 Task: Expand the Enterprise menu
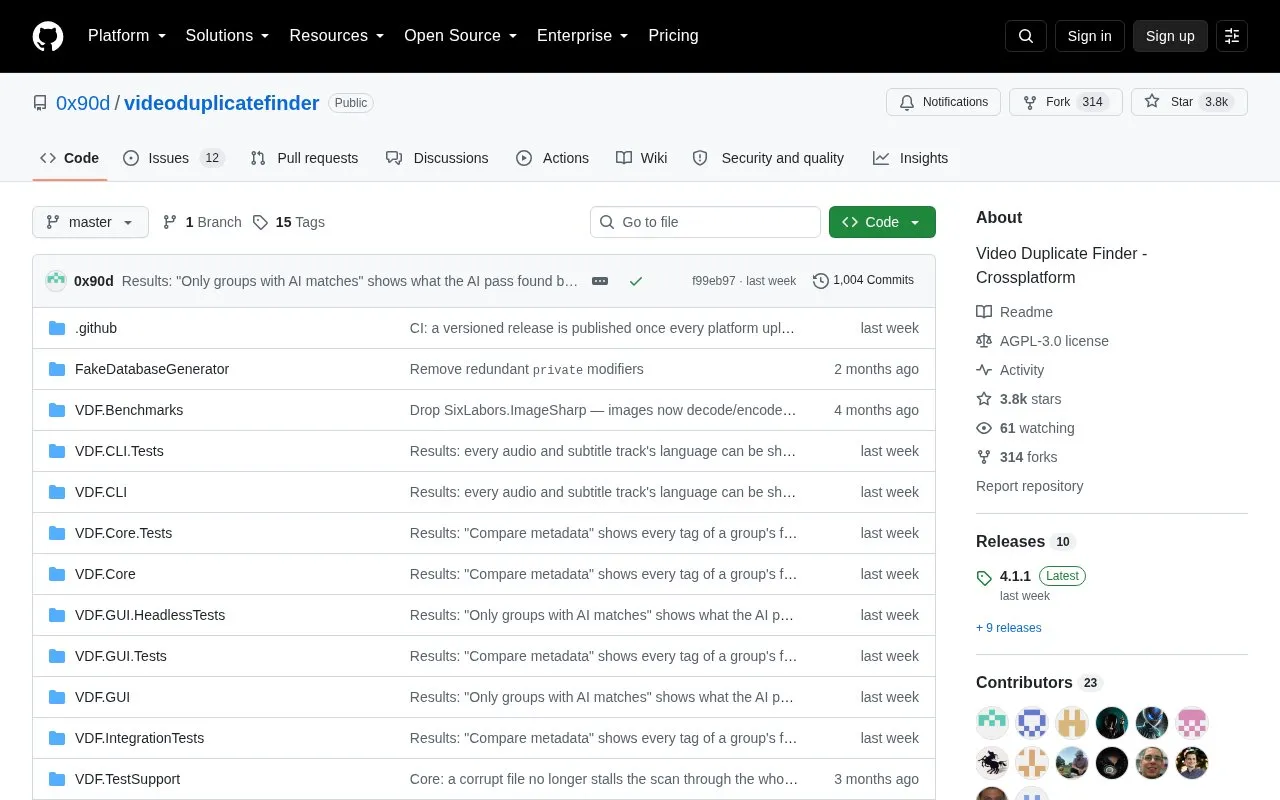click(583, 36)
